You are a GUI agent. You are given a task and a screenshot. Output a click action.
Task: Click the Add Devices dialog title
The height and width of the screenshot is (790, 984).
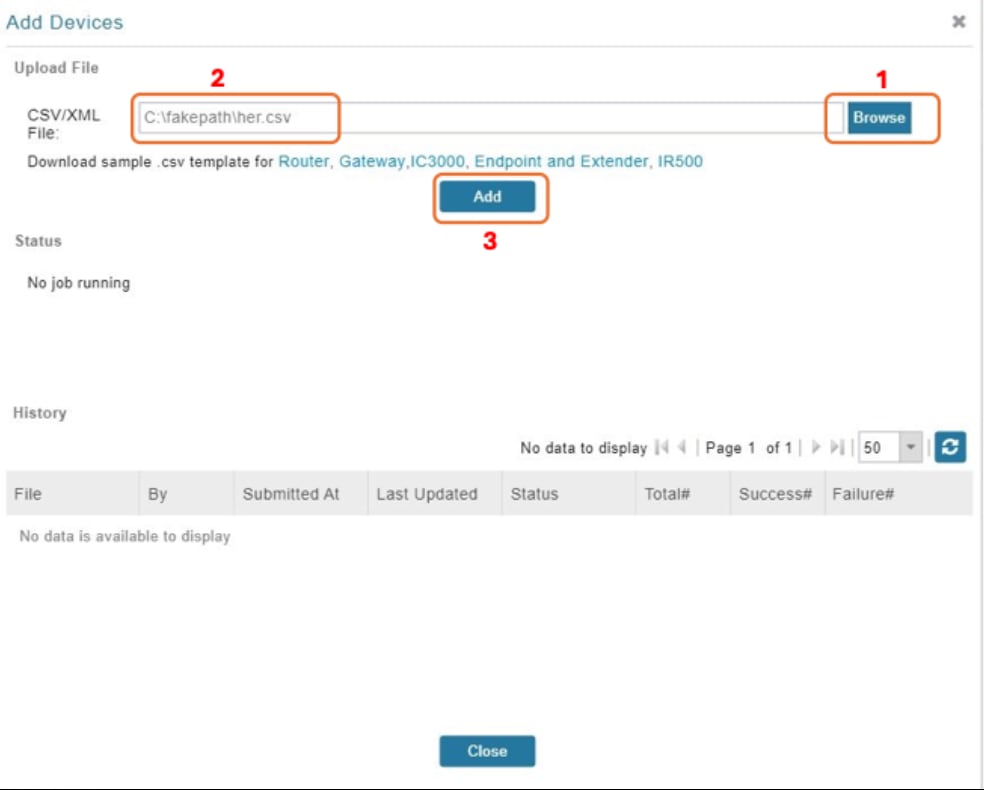point(65,23)
